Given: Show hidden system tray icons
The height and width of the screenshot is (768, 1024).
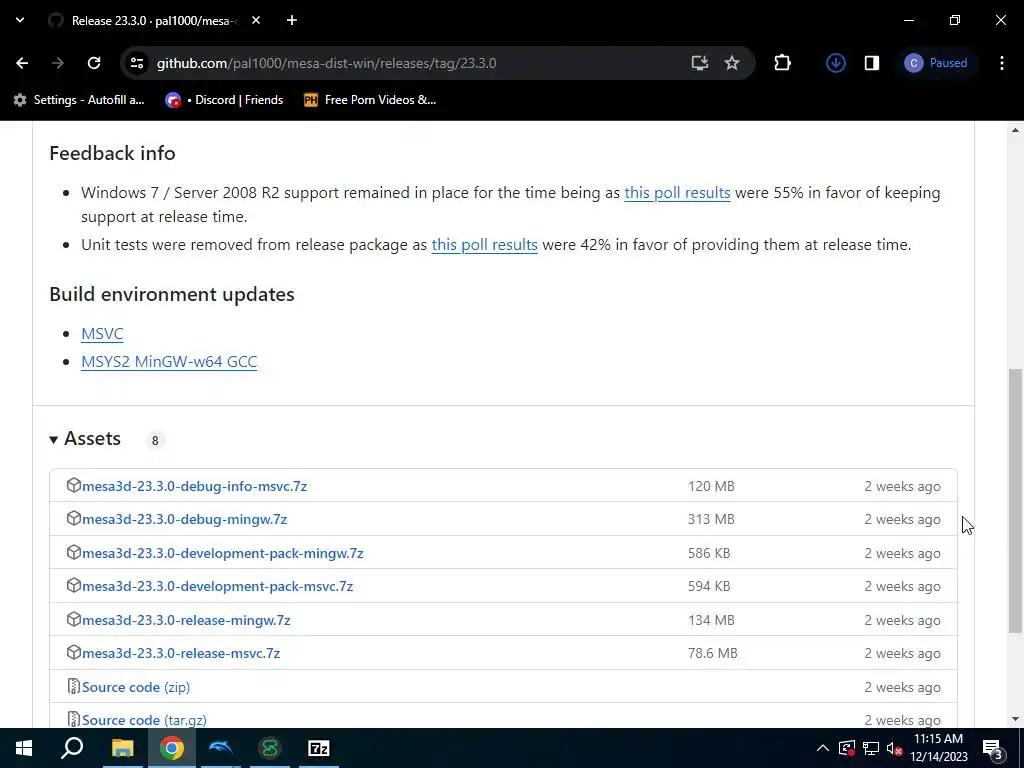Looking at the screenshot, I should point(823,748).
